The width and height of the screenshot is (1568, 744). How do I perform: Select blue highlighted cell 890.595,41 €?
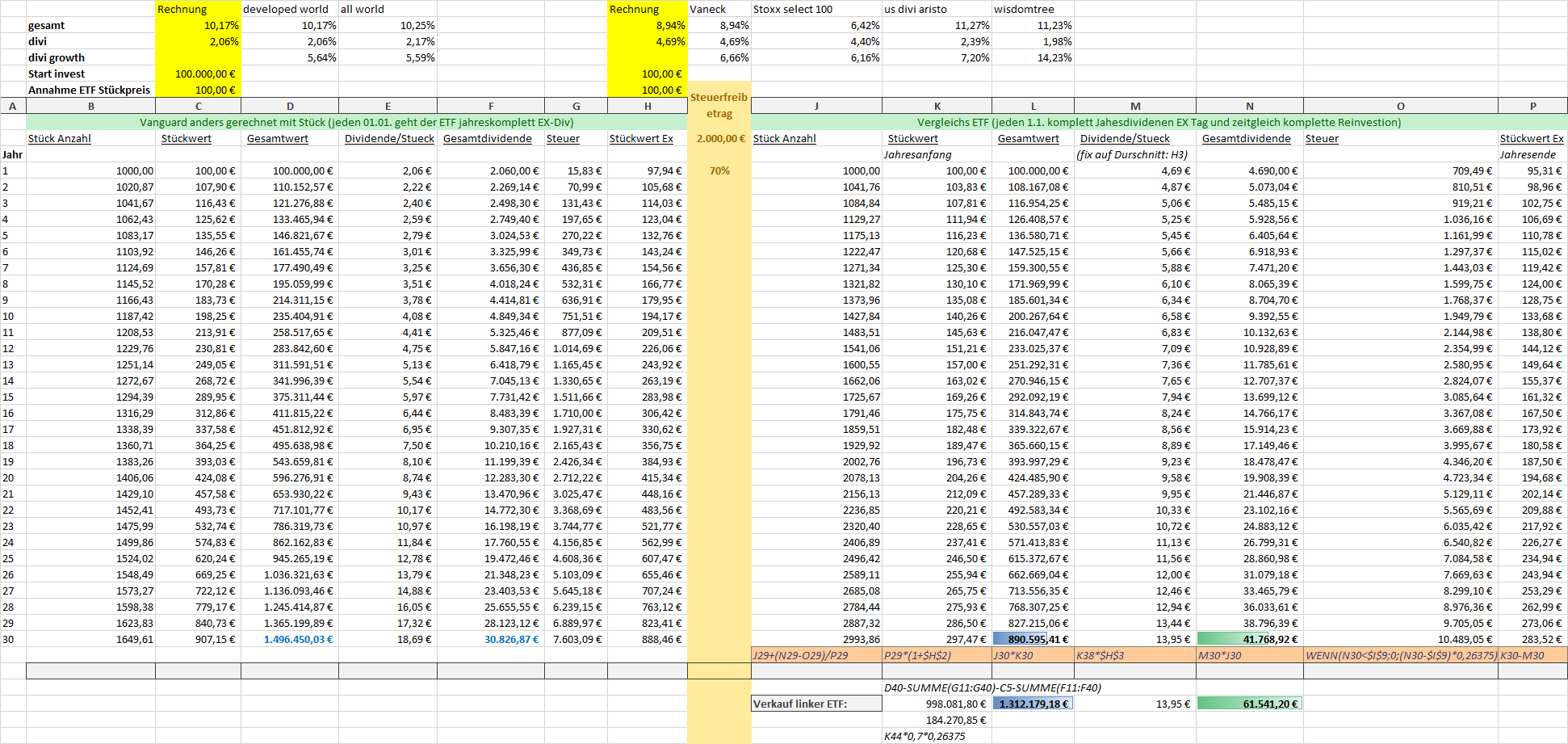click(x=1033, y=639)
